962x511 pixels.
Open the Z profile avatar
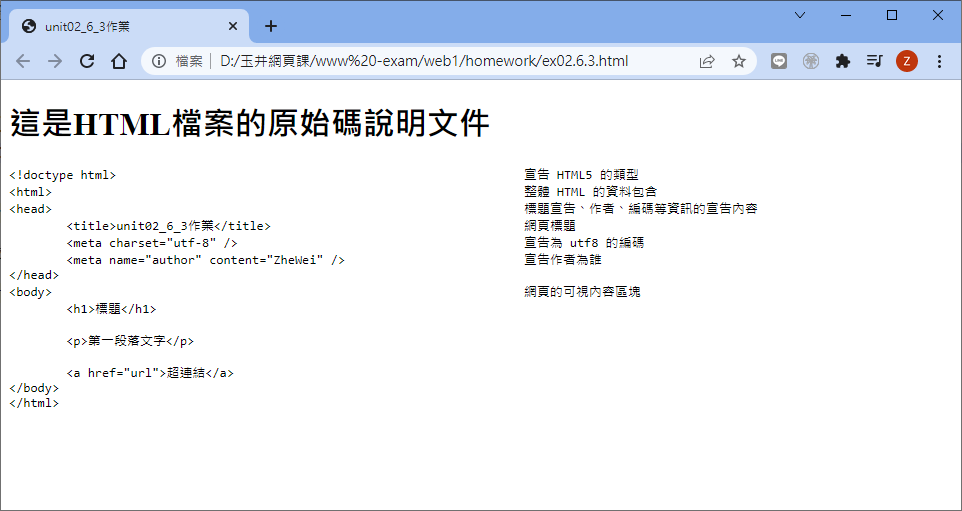907,61
